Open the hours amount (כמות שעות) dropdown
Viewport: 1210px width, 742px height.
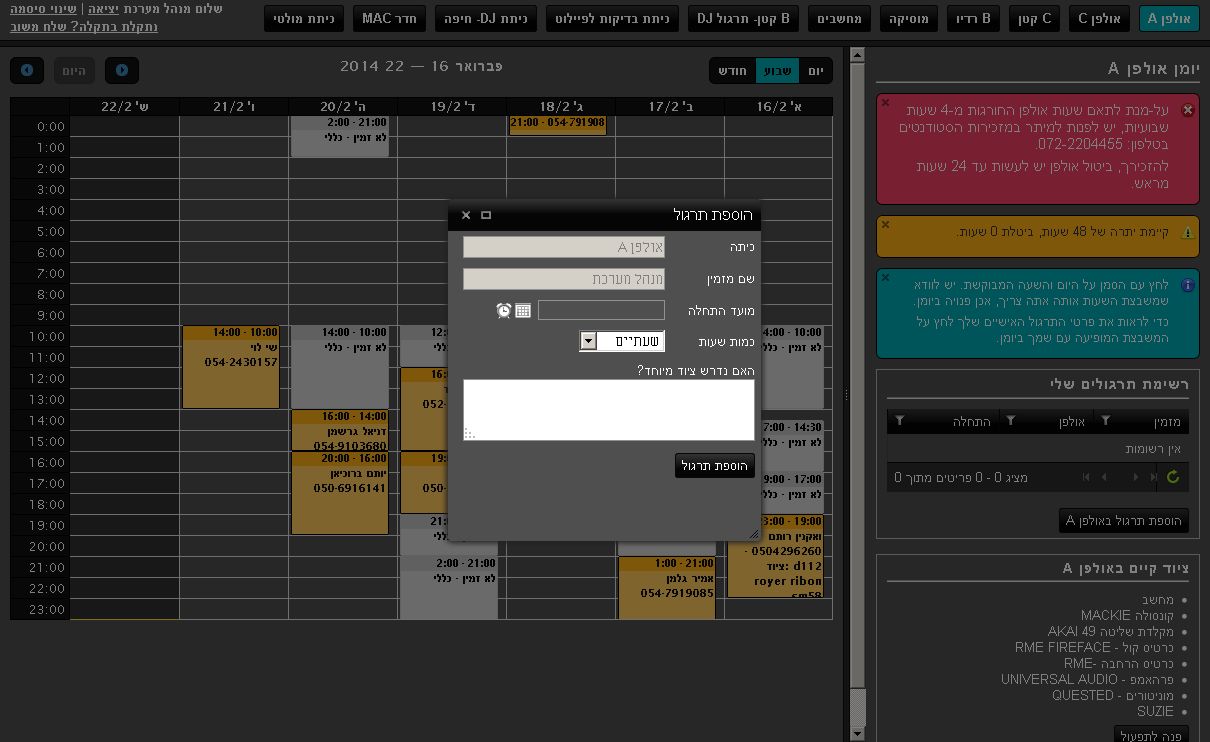[589, 341]
